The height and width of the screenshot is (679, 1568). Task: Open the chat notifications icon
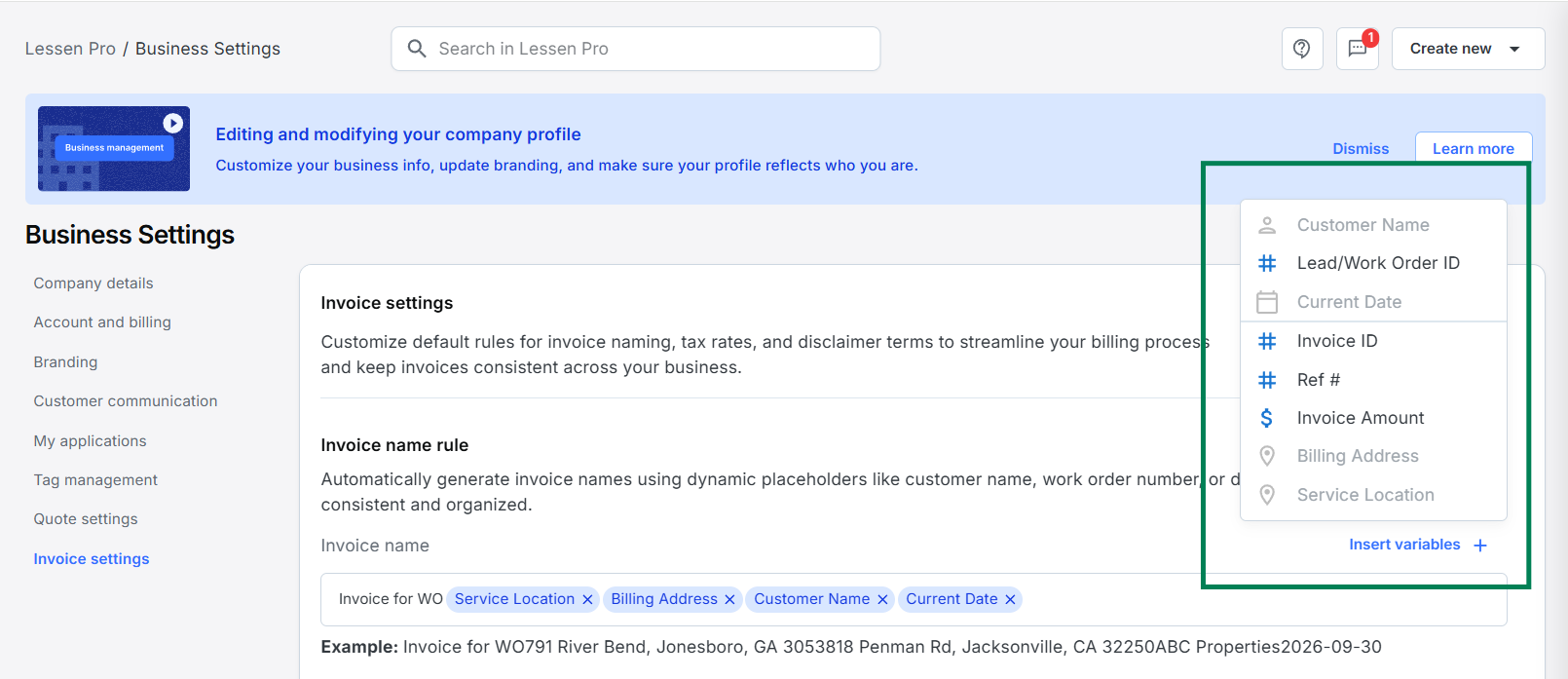[1358, 49]
